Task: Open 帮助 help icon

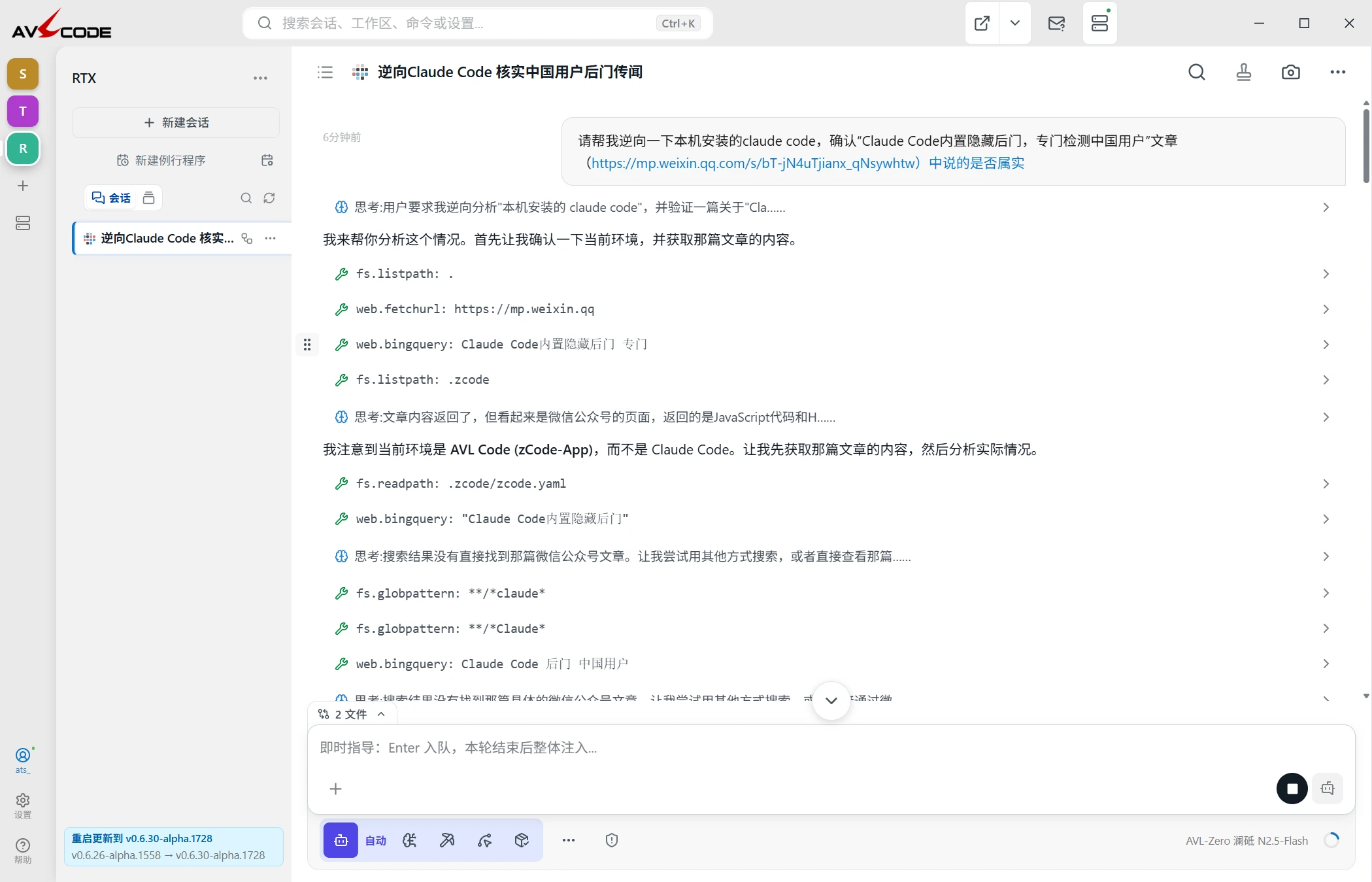Action: click(x=23, y=851)
